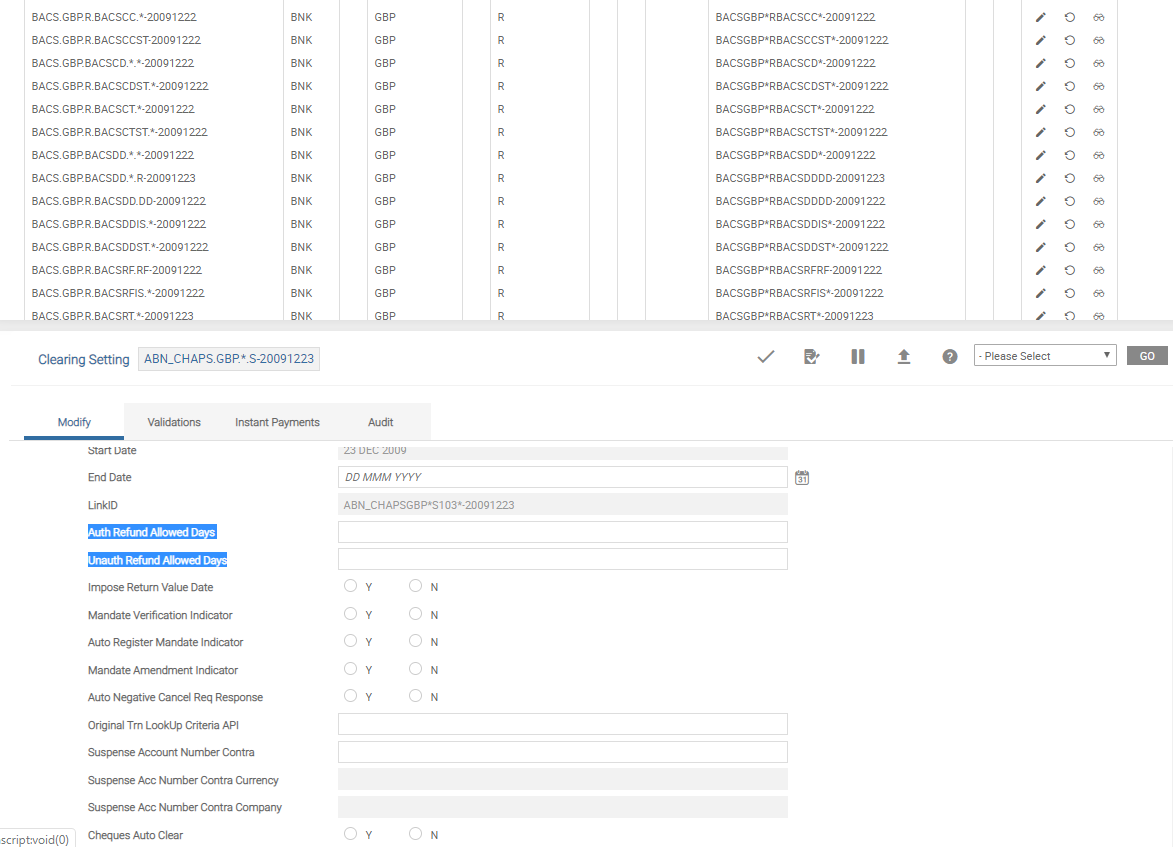Switch to the Validations tab
This screenshot has width=1173, height=847.
[x=174, y=422]
